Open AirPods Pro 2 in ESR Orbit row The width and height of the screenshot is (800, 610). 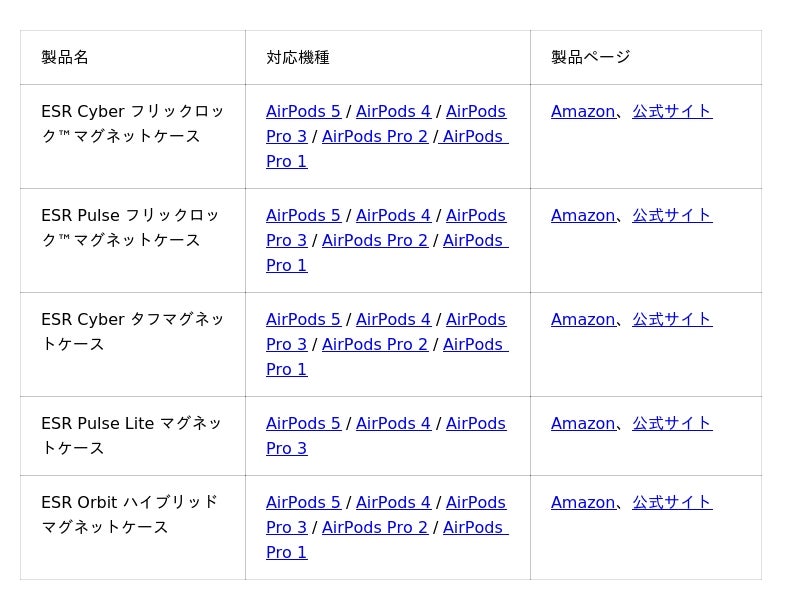tap(374, 527)
